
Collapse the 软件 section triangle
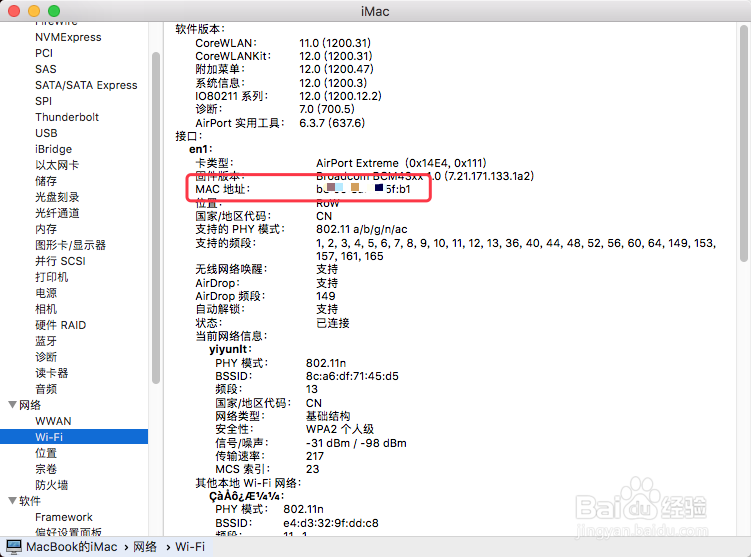[x=13, y=500]
